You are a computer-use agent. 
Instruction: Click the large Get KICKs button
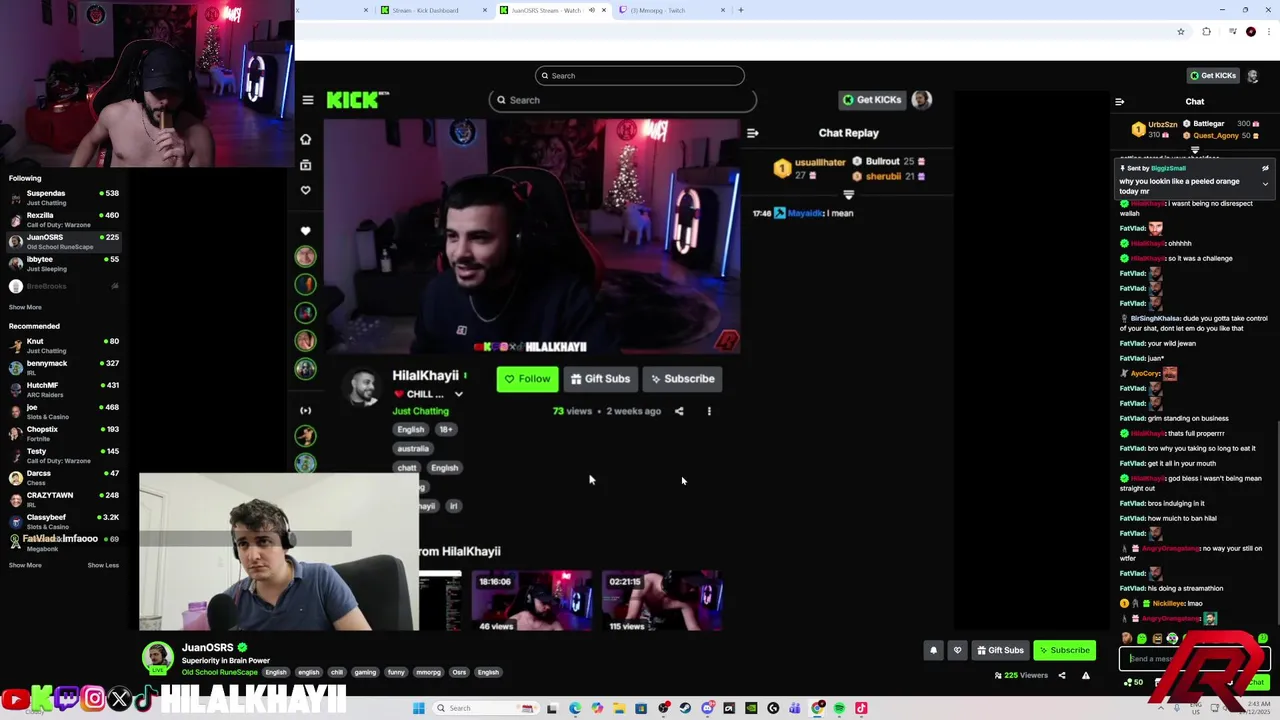click(872, 99)
